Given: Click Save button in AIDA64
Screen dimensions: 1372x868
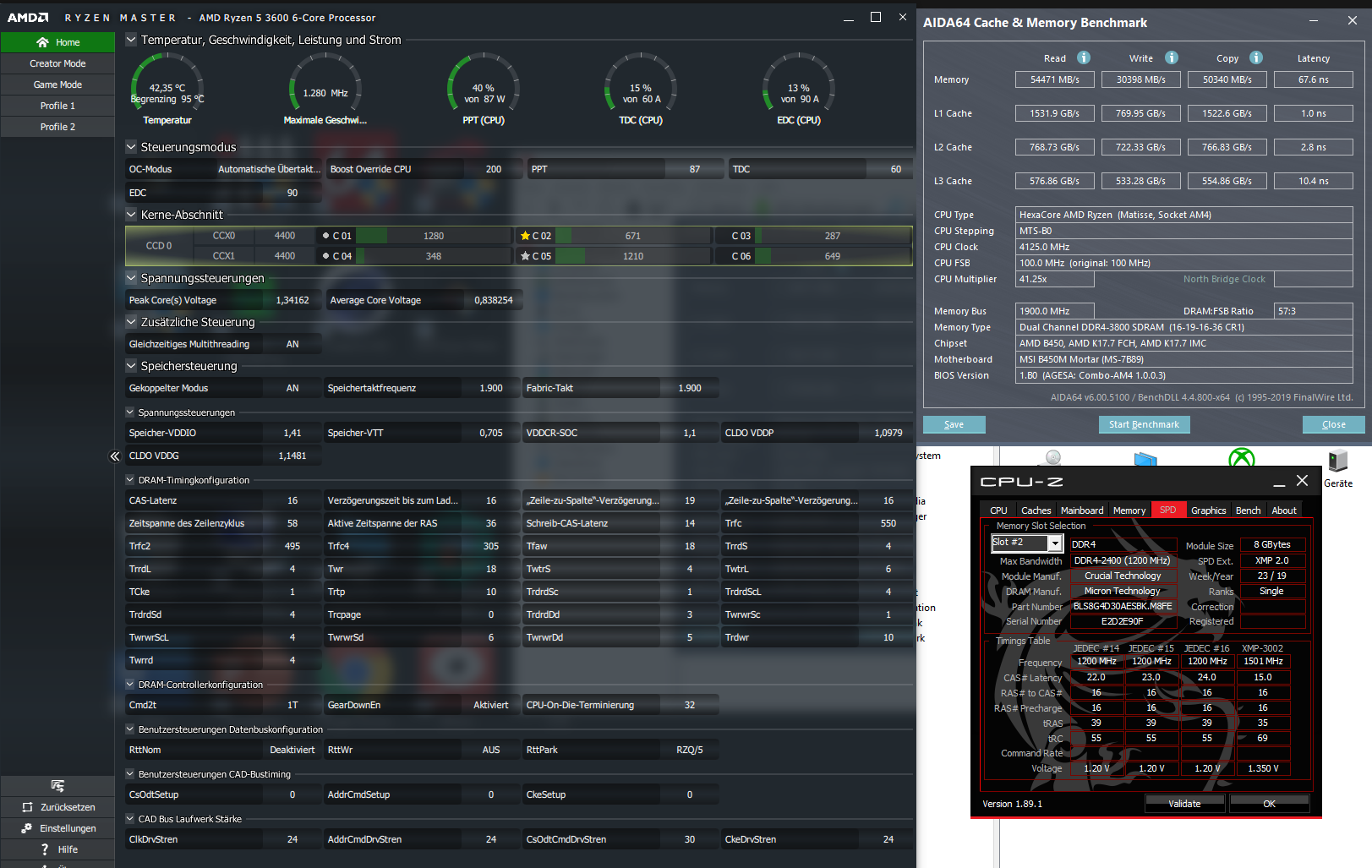Looking at the screenshot, I should click(x=954, y=424).
